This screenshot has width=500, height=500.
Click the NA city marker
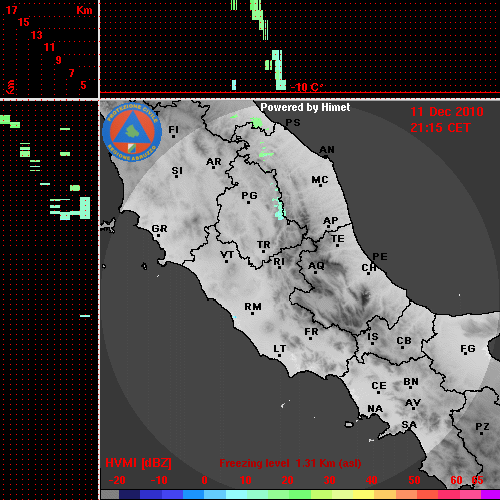375,415
